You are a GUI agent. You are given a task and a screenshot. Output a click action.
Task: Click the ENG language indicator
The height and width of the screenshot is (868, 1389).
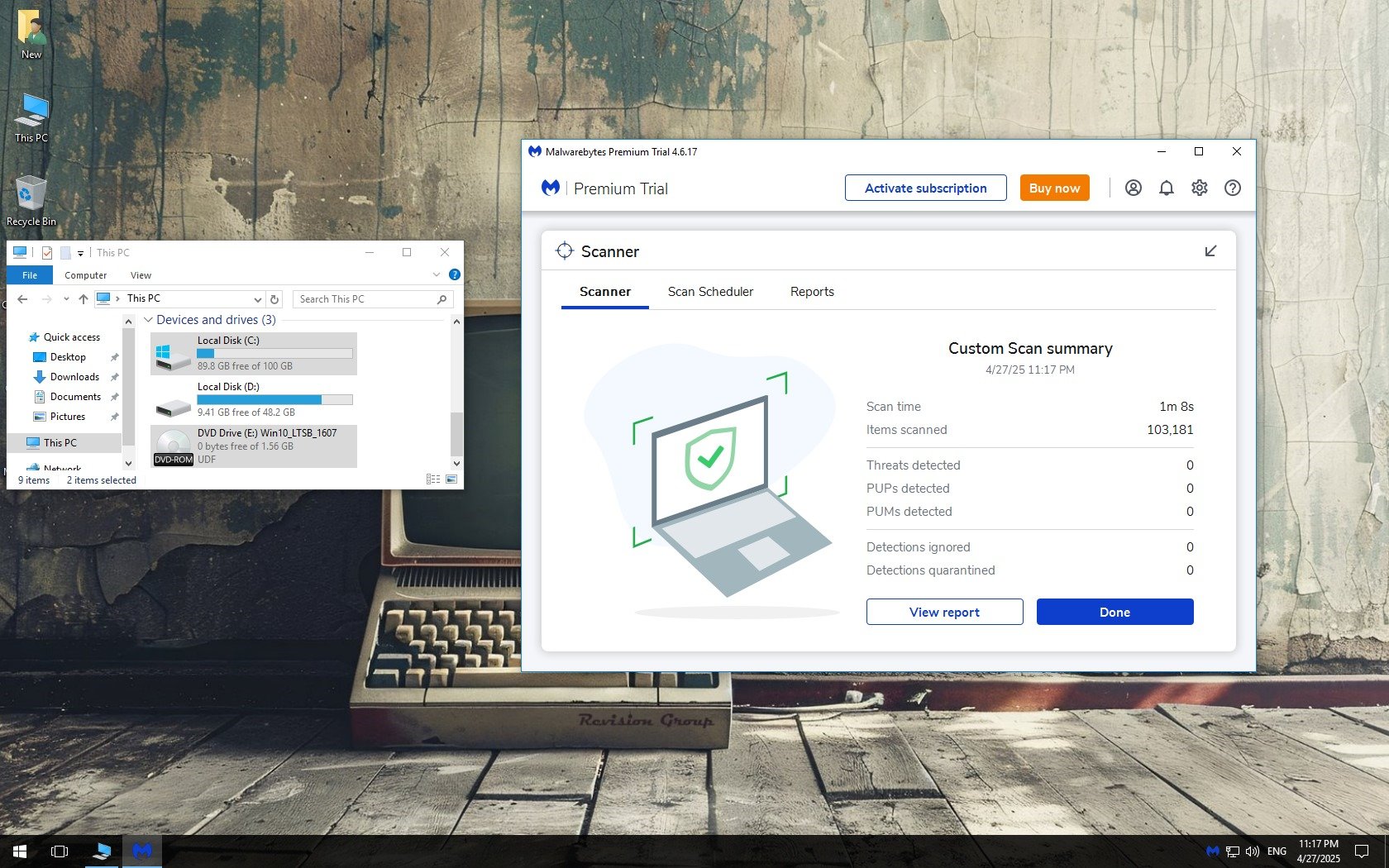pos(1277,851)
